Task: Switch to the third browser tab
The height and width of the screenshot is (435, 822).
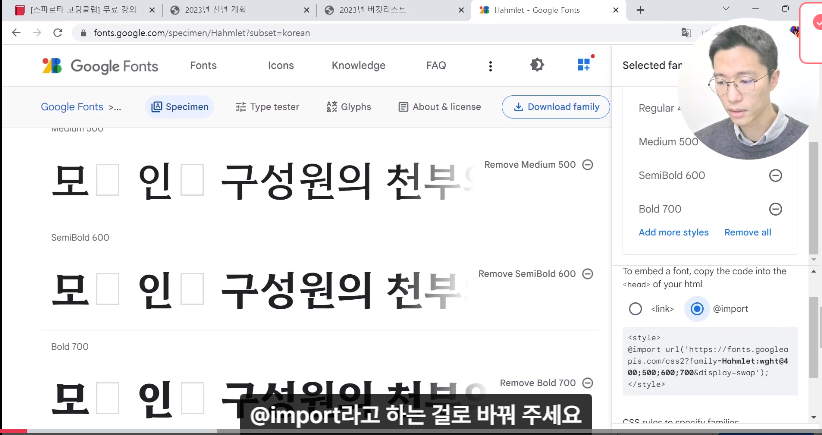Action: [394, 10]
